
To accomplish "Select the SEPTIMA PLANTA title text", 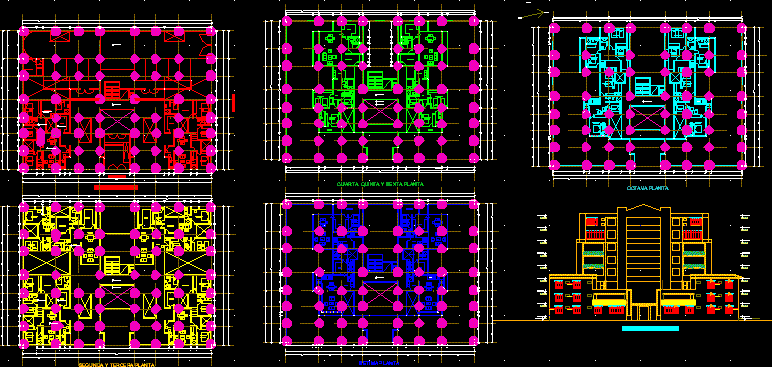I will pos(379,363).
